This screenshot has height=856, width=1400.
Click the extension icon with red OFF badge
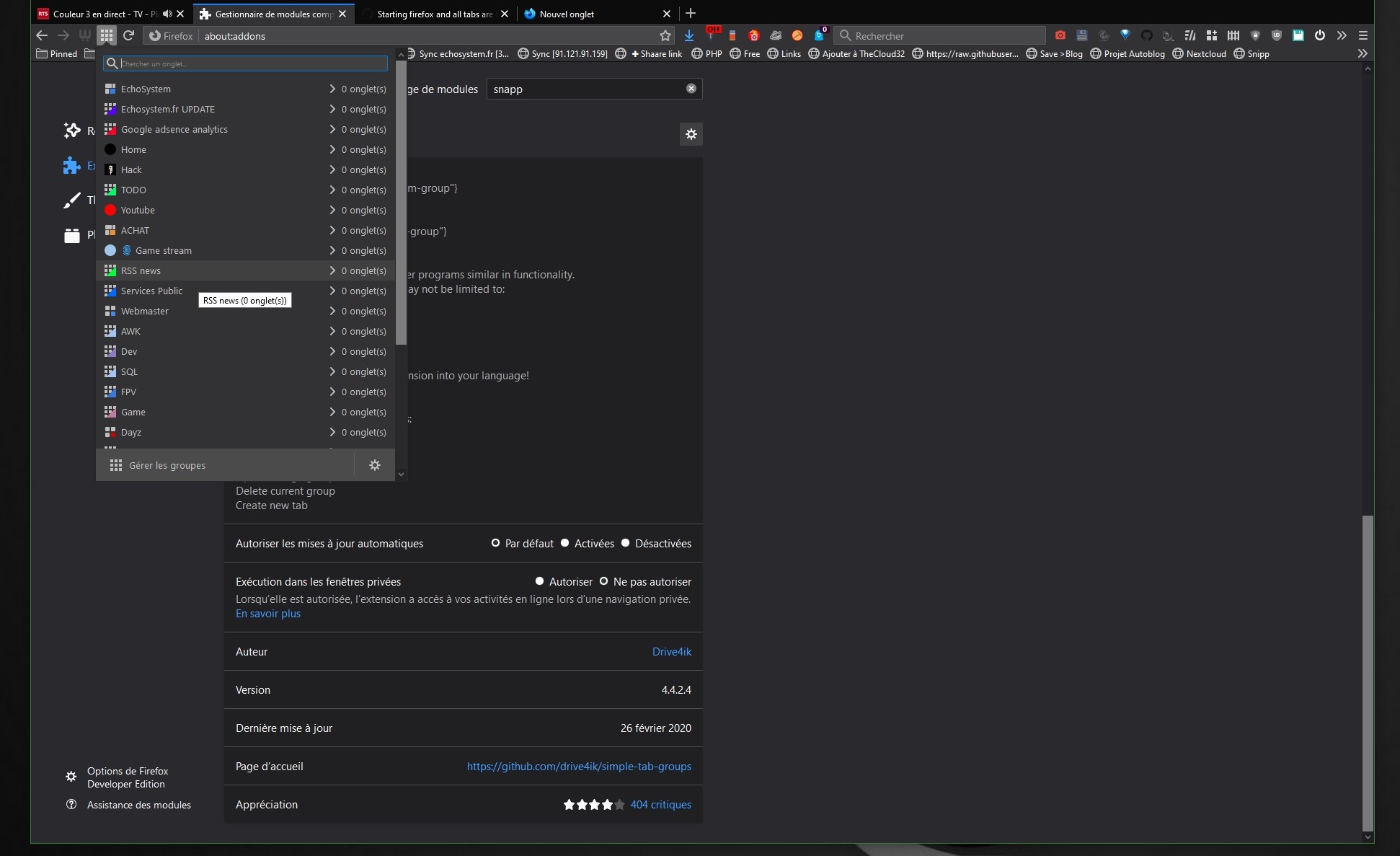[712, 34]
